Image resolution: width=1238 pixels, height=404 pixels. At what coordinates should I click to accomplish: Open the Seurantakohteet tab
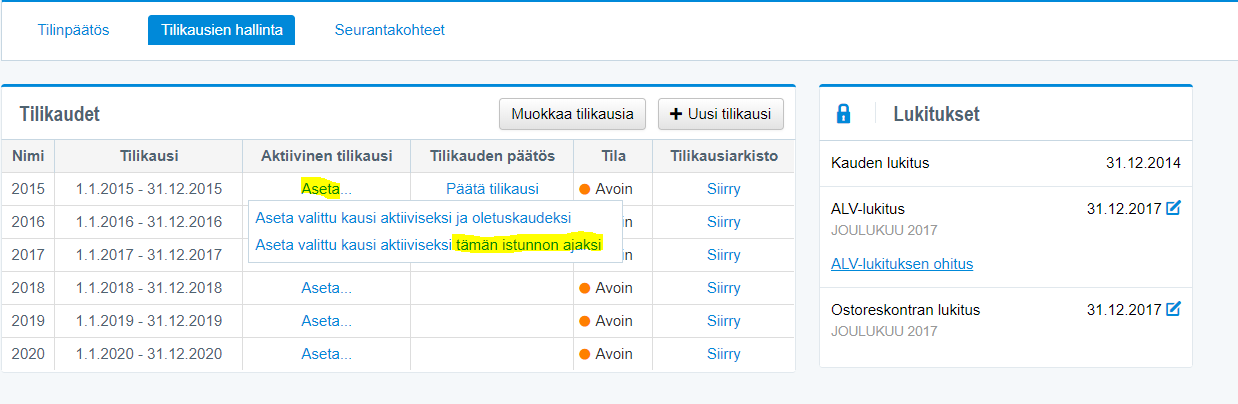[x=389, y=30]
